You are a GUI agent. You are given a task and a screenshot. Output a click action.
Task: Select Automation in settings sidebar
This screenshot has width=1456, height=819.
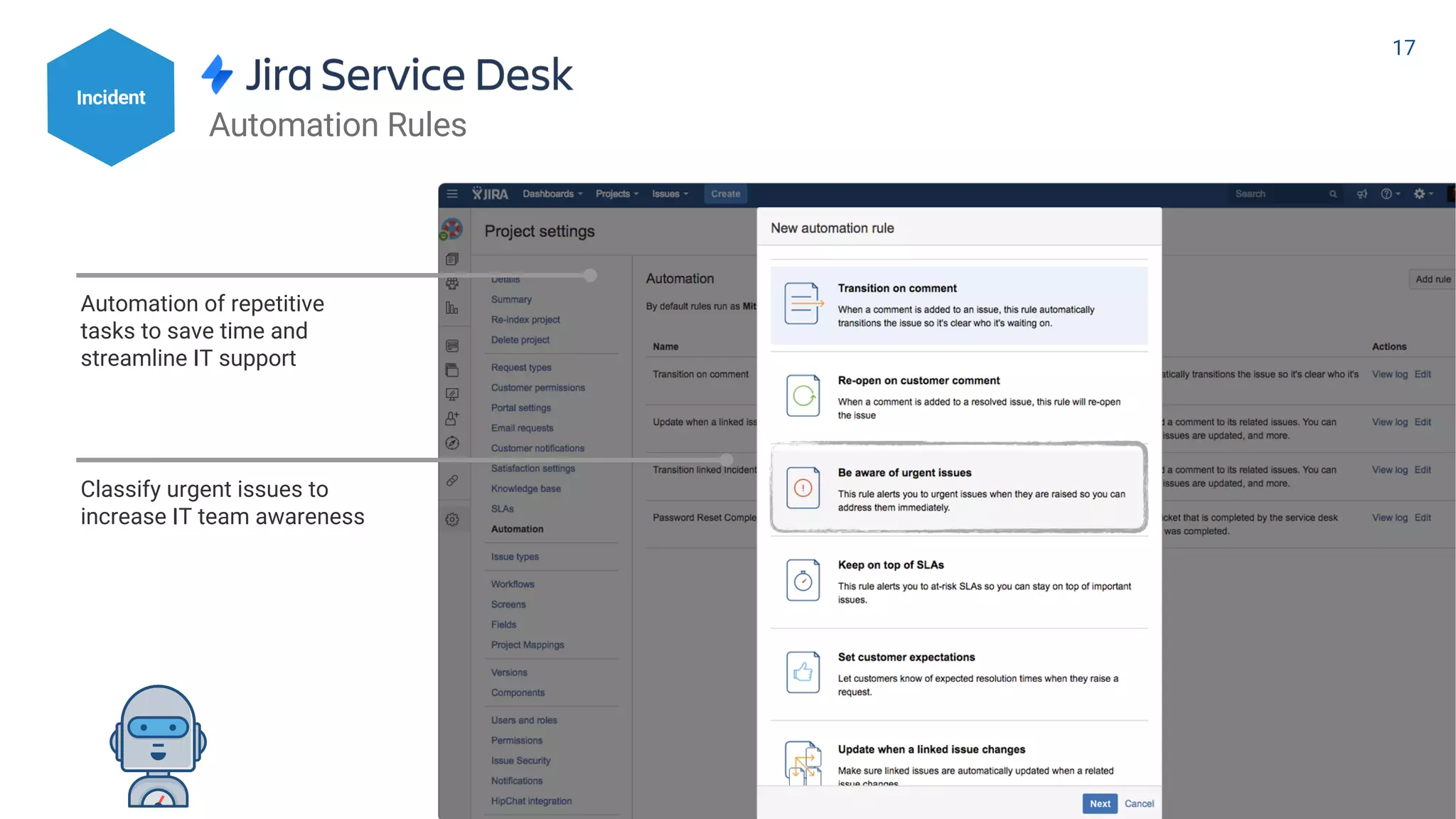tap(517, 529)
